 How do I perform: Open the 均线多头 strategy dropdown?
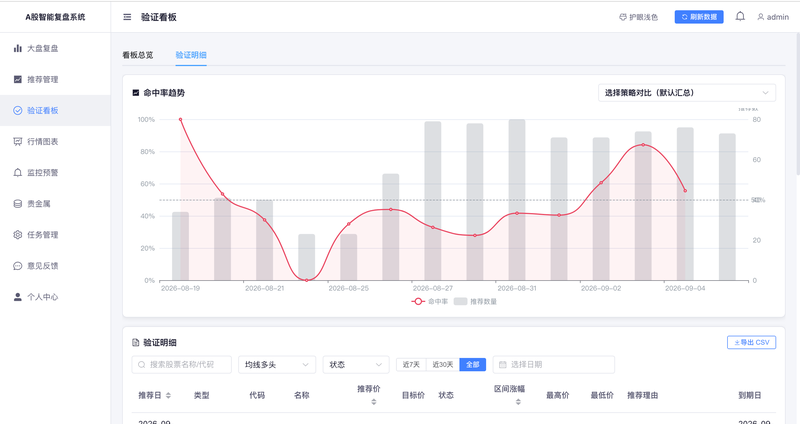pos(277,365)
